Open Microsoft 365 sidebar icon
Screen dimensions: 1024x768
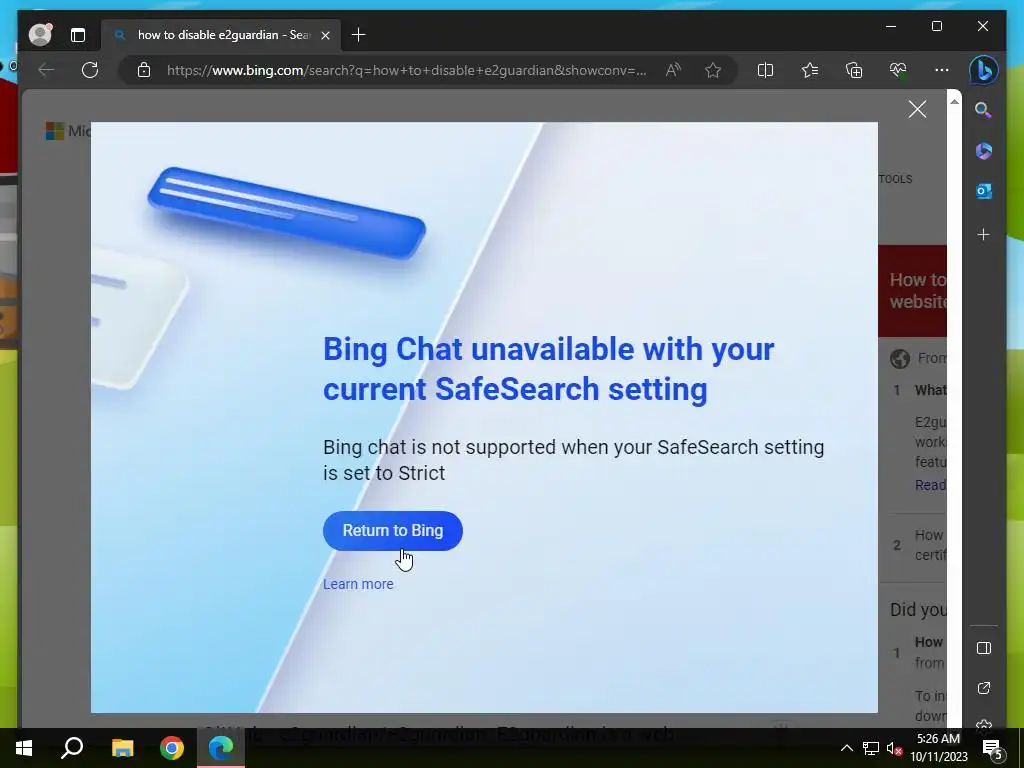[984, 151]
